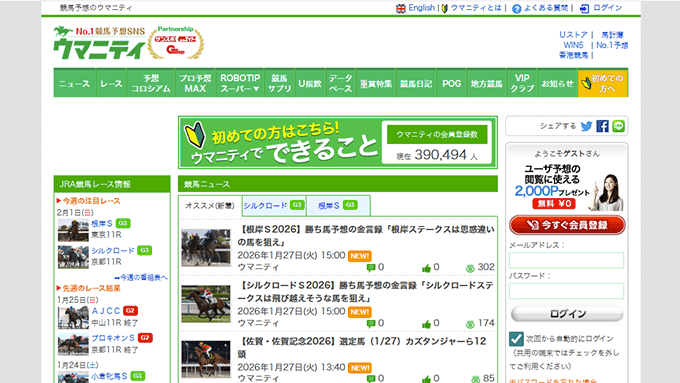This screenshot has height=383, width=680.
Task: Open 今週の番組表へ link
Action: [x=141, y=278]
